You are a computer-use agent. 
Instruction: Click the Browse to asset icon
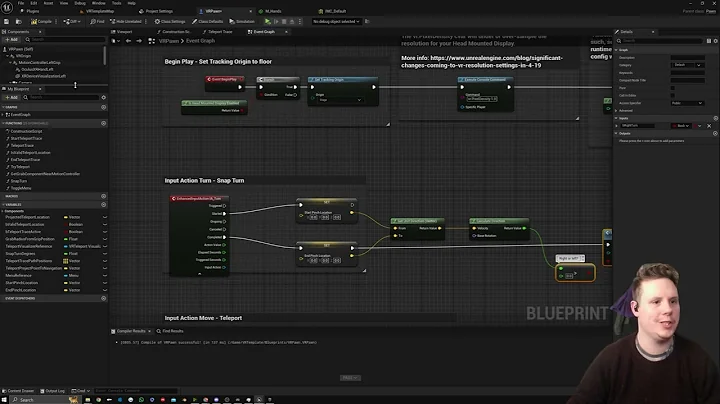[19, 22]
